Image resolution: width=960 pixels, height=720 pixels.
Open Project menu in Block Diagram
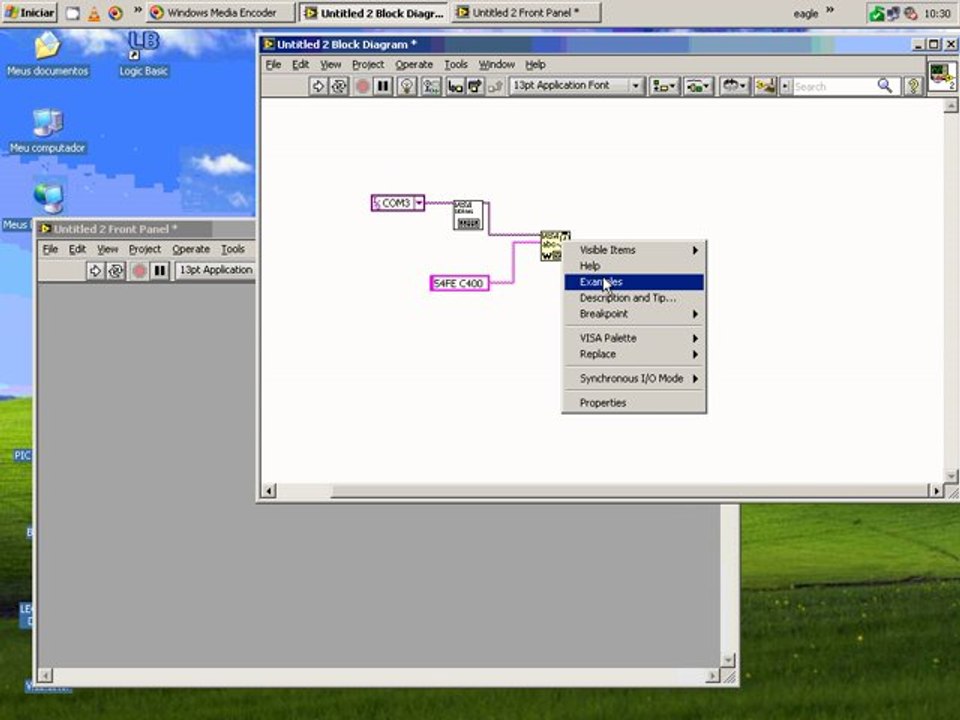click(x=368, y=64)
